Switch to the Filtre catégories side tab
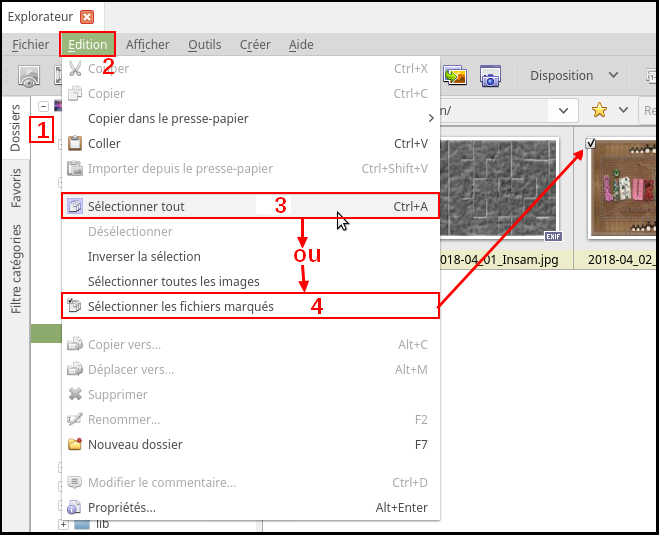 tap(16, 269)
